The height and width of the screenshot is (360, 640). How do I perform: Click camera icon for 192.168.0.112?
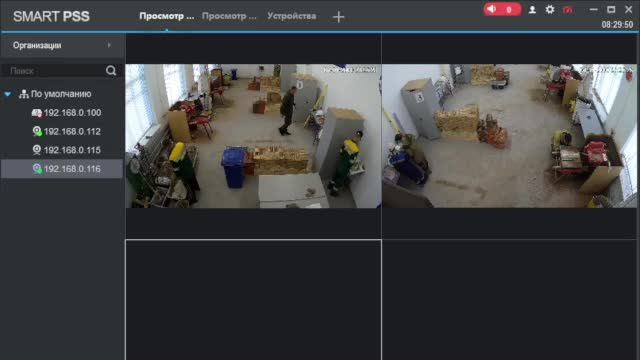point(37,131)
